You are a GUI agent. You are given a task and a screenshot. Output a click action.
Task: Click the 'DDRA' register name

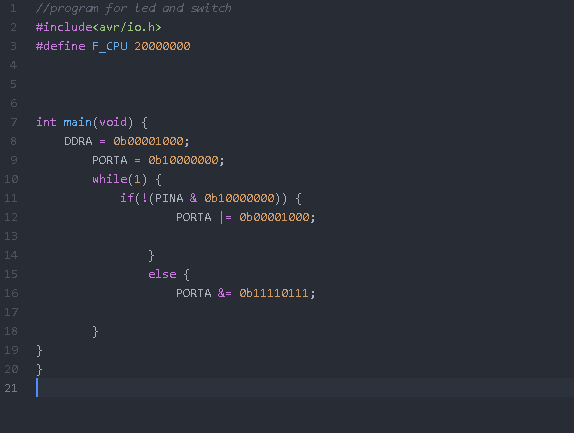78,141
